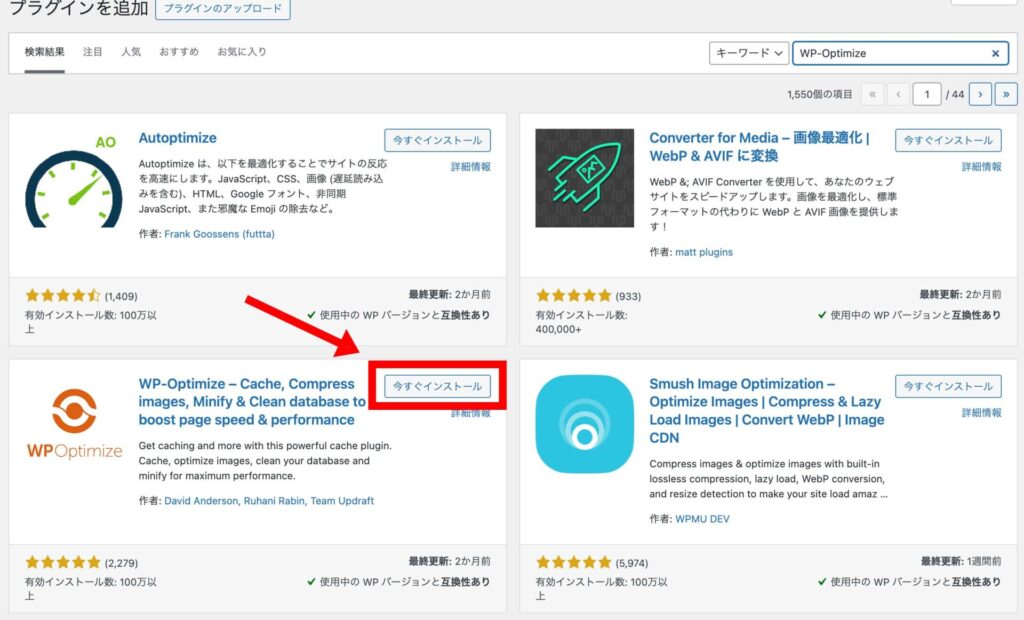Open the おすすめ tab

point(179,52)
